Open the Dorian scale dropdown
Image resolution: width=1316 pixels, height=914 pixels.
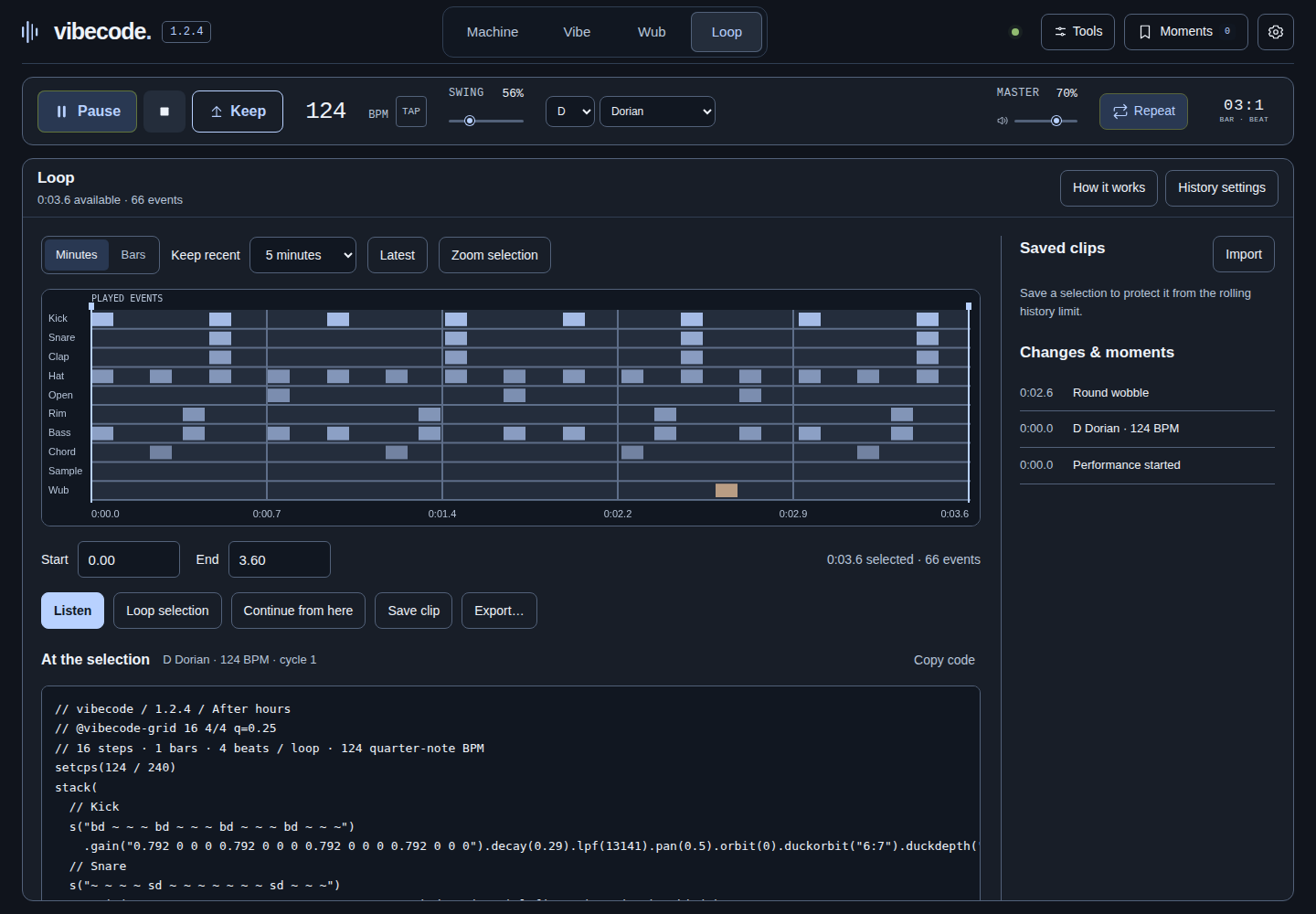657,112
